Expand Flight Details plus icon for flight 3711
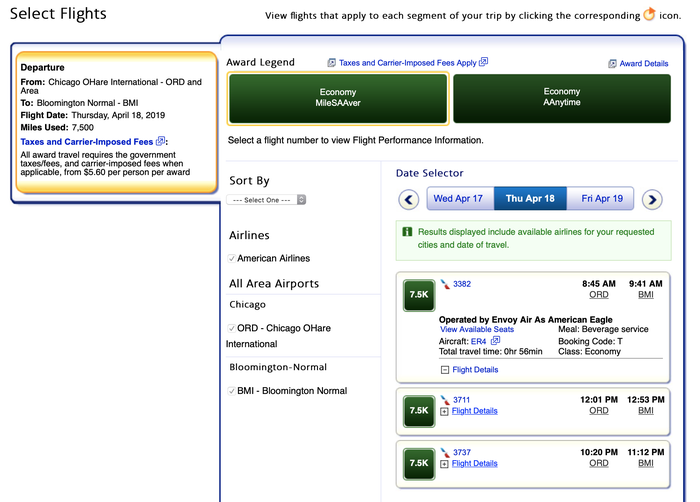700x502 pixels. [444, 411]
